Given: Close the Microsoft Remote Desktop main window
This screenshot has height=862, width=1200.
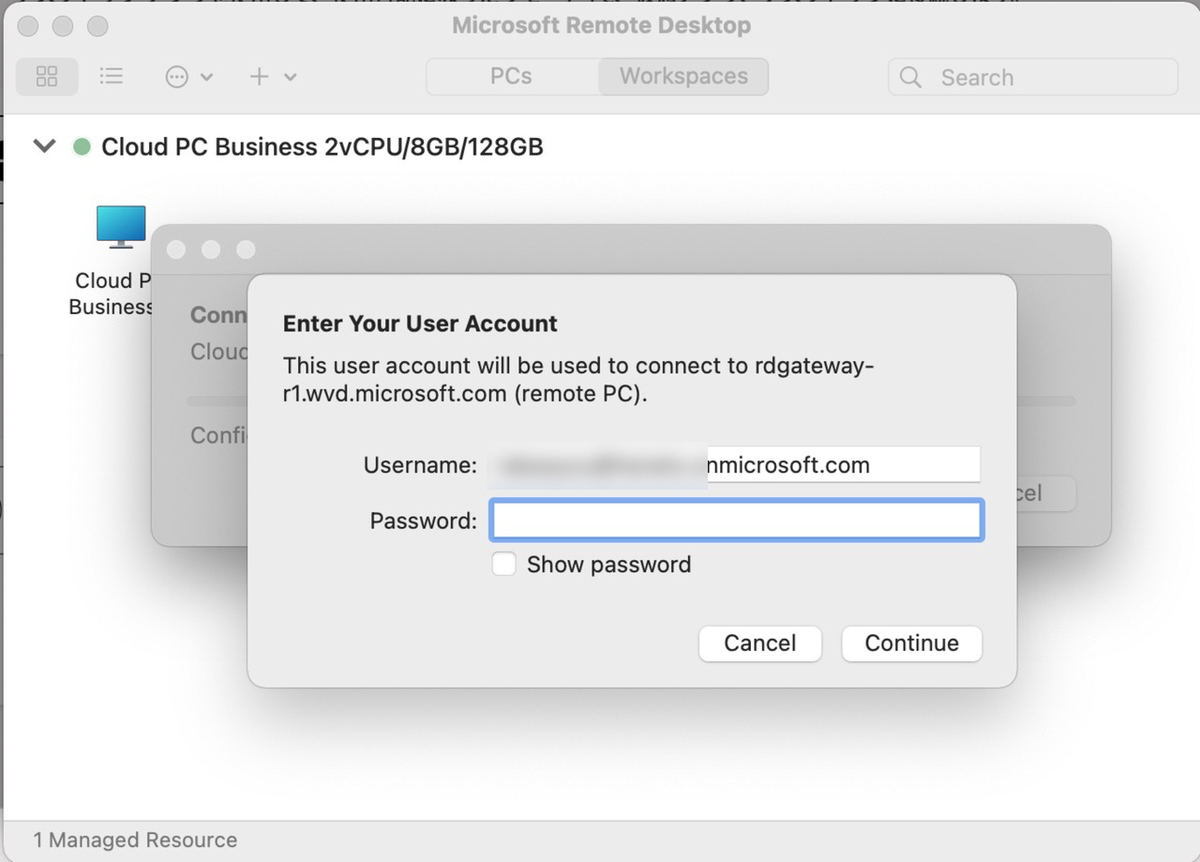Looking at the screenshot, I should point(29,25).
